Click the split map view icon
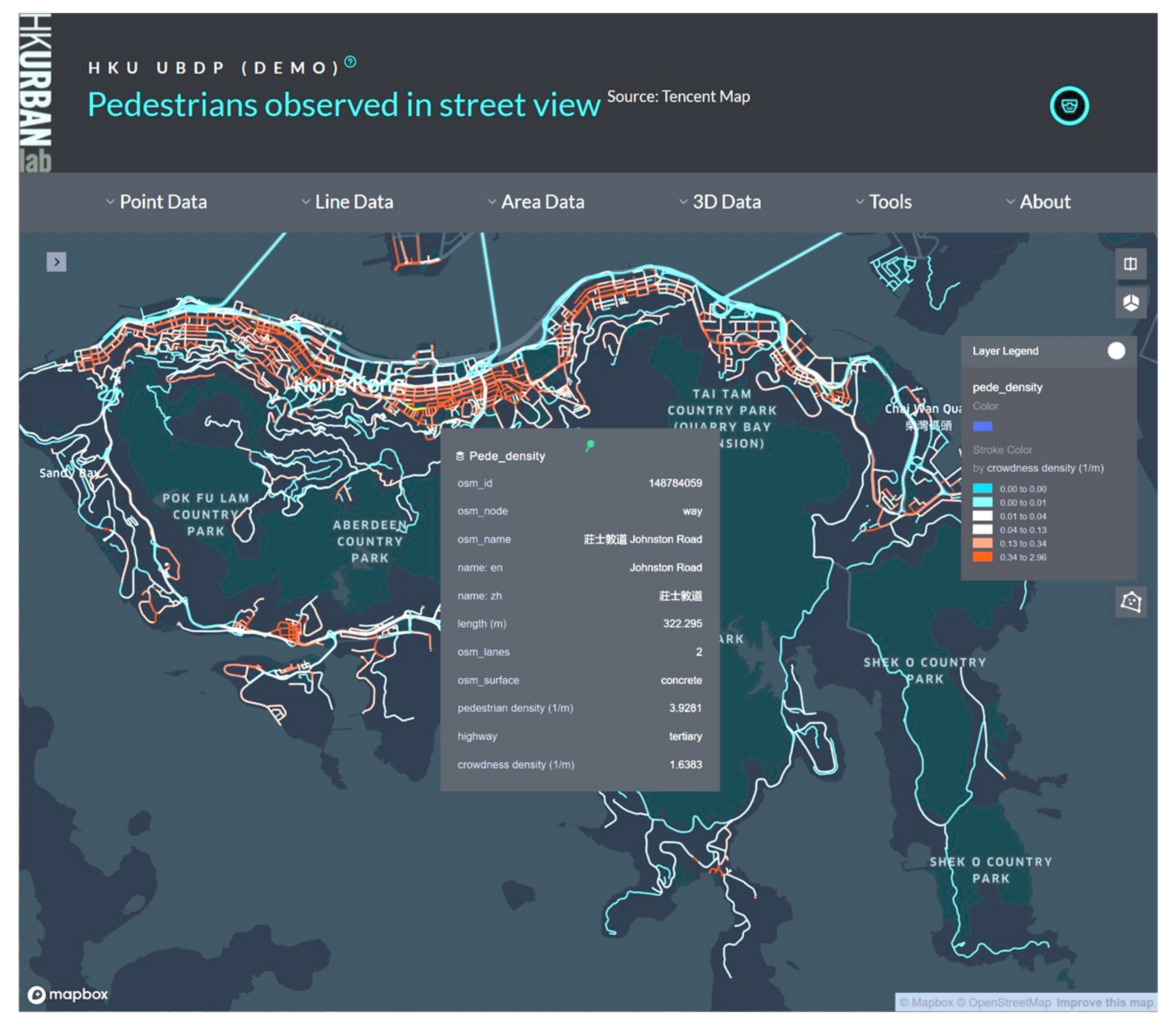This screenshot has height=1025, width=1176. coord(1130,264)
